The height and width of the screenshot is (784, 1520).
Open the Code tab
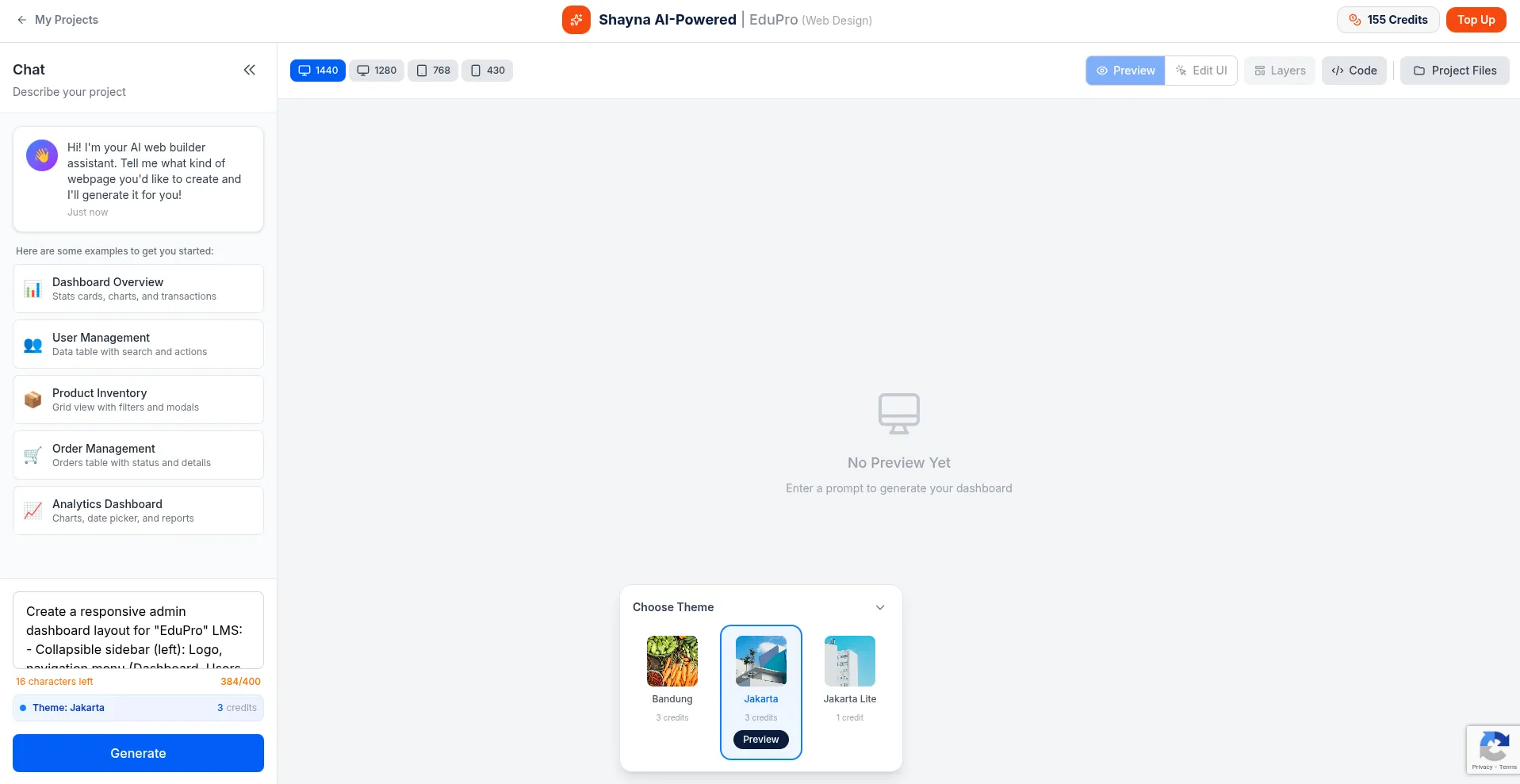[x=1353, y=71]
